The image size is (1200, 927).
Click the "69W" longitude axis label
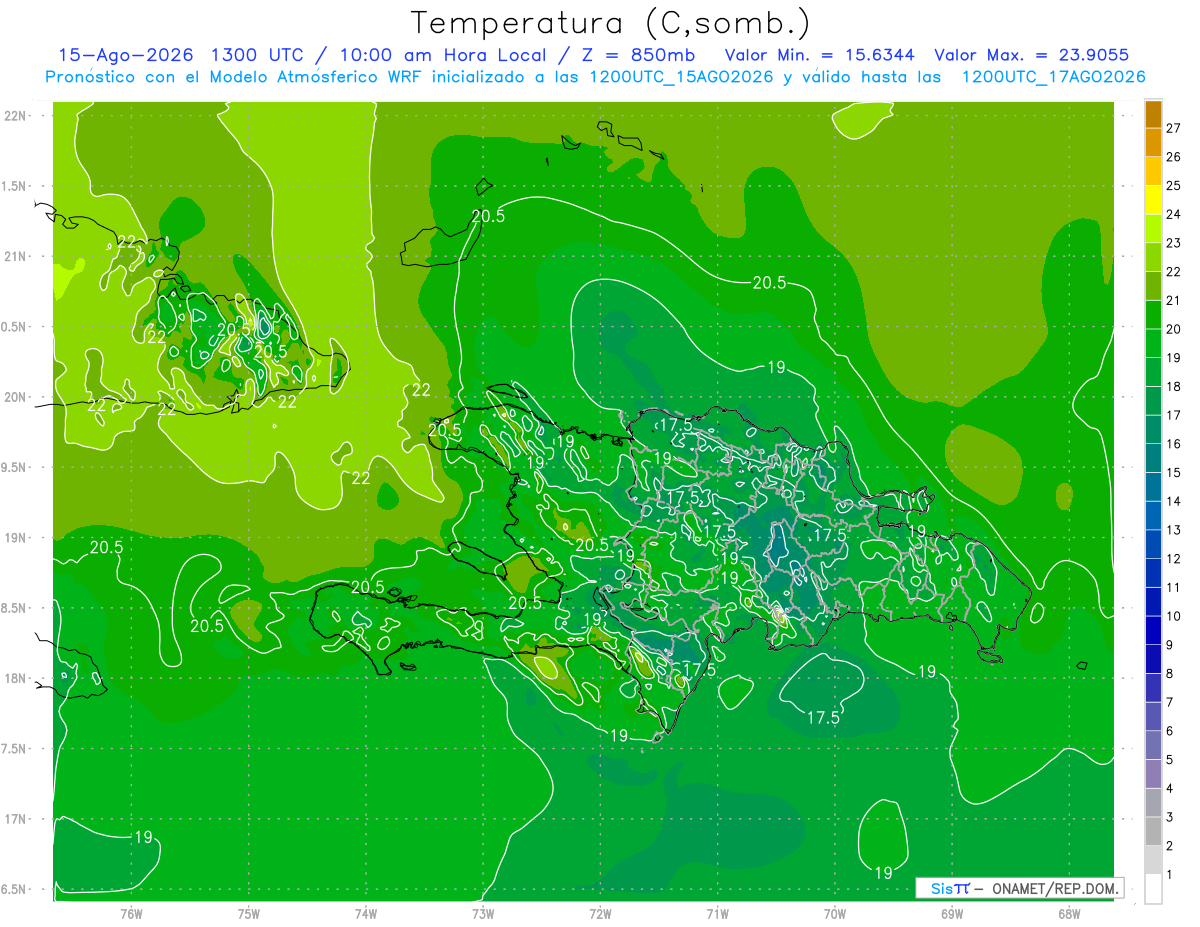[x=952, y=914]
